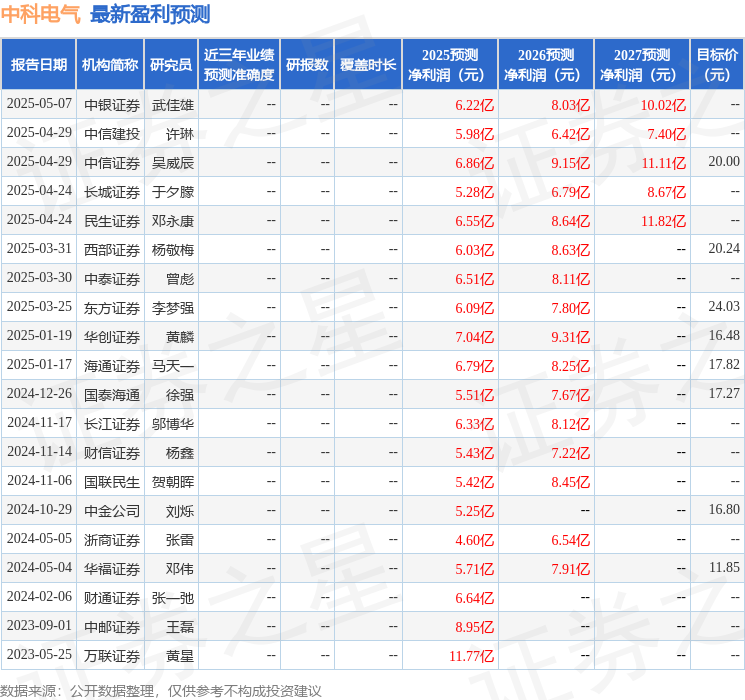This screenshot has height=700, width=745.
Task: Click the 目标价(元) column header
Action: [x=717, y=65]
